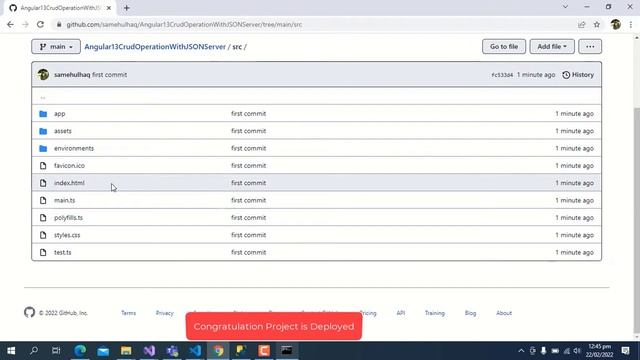Switch to the Angular13CrudOperation browser tab
The width and height of the screenshot is (640, 360).
click(x=60, y=8)
